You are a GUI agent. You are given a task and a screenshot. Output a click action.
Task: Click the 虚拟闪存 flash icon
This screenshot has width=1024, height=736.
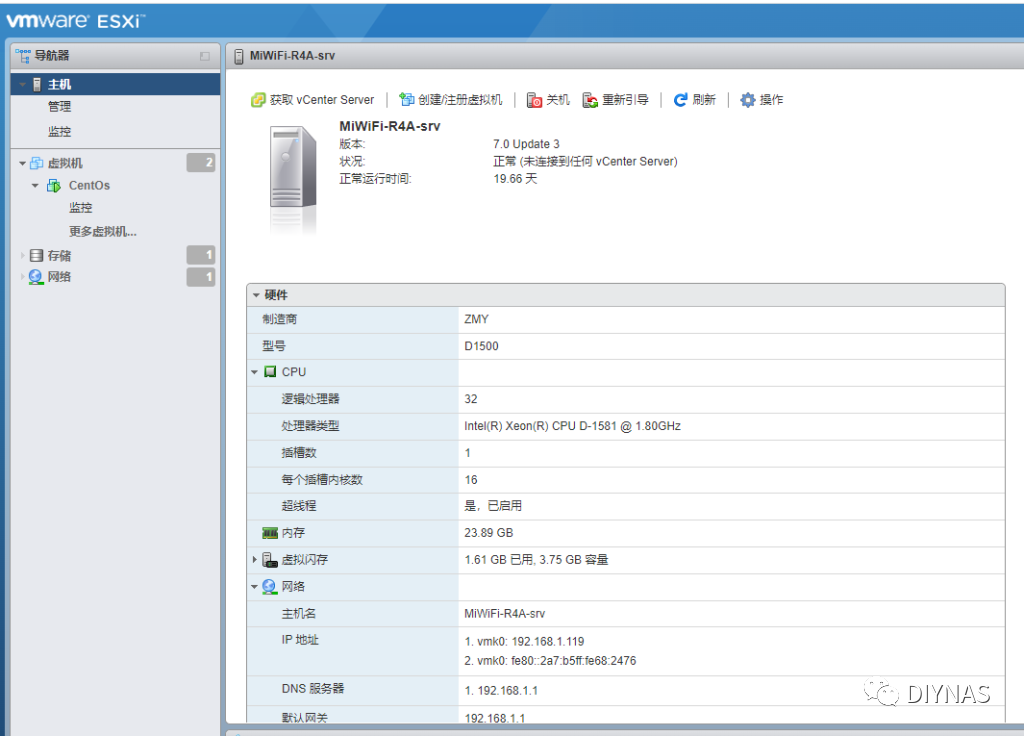click(x=270, y=560)
